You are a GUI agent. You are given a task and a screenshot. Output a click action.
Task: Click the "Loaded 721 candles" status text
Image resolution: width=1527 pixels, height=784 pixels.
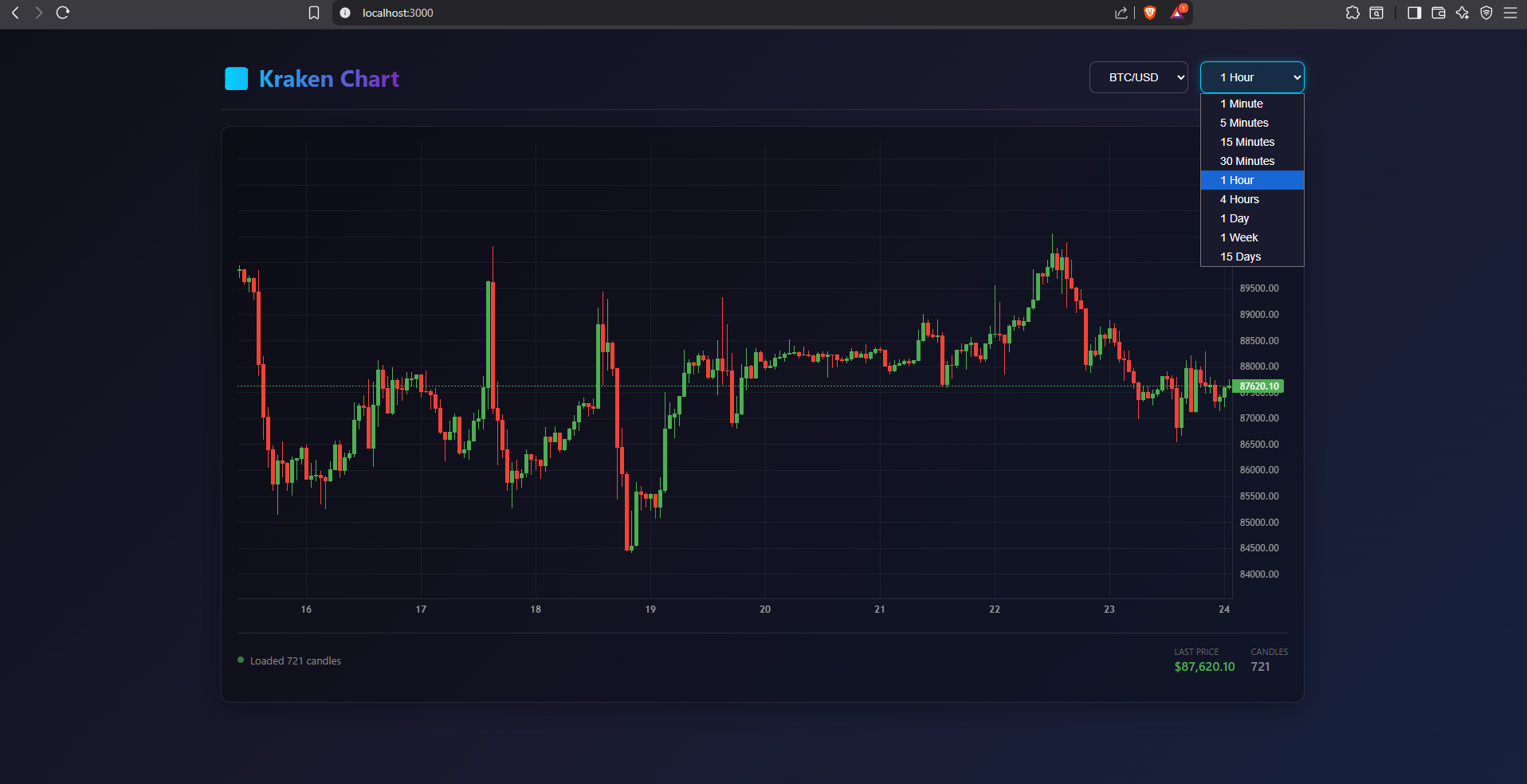[x=296, y=661]
